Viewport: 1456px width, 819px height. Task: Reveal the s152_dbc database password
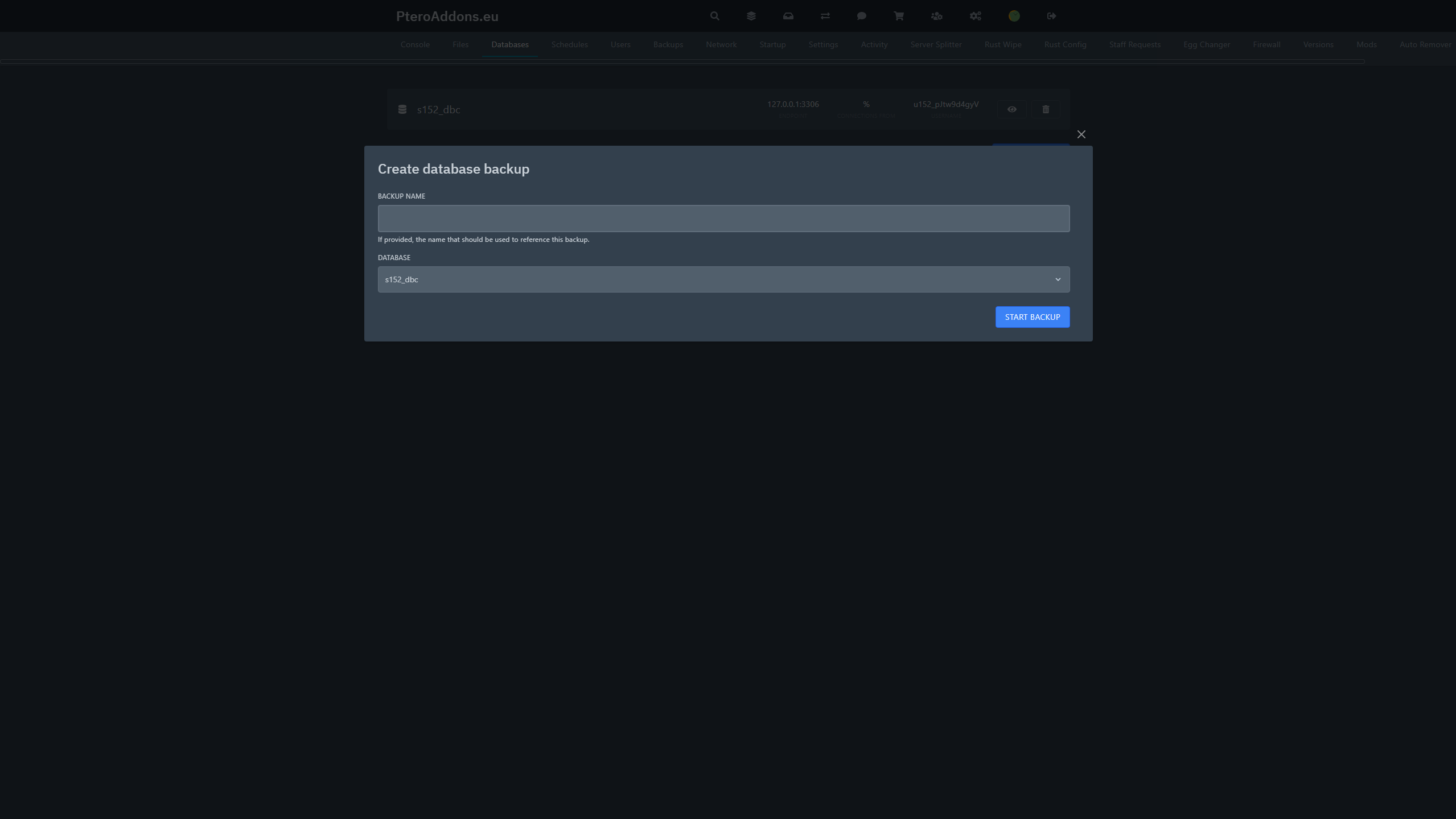(1011, 109)
